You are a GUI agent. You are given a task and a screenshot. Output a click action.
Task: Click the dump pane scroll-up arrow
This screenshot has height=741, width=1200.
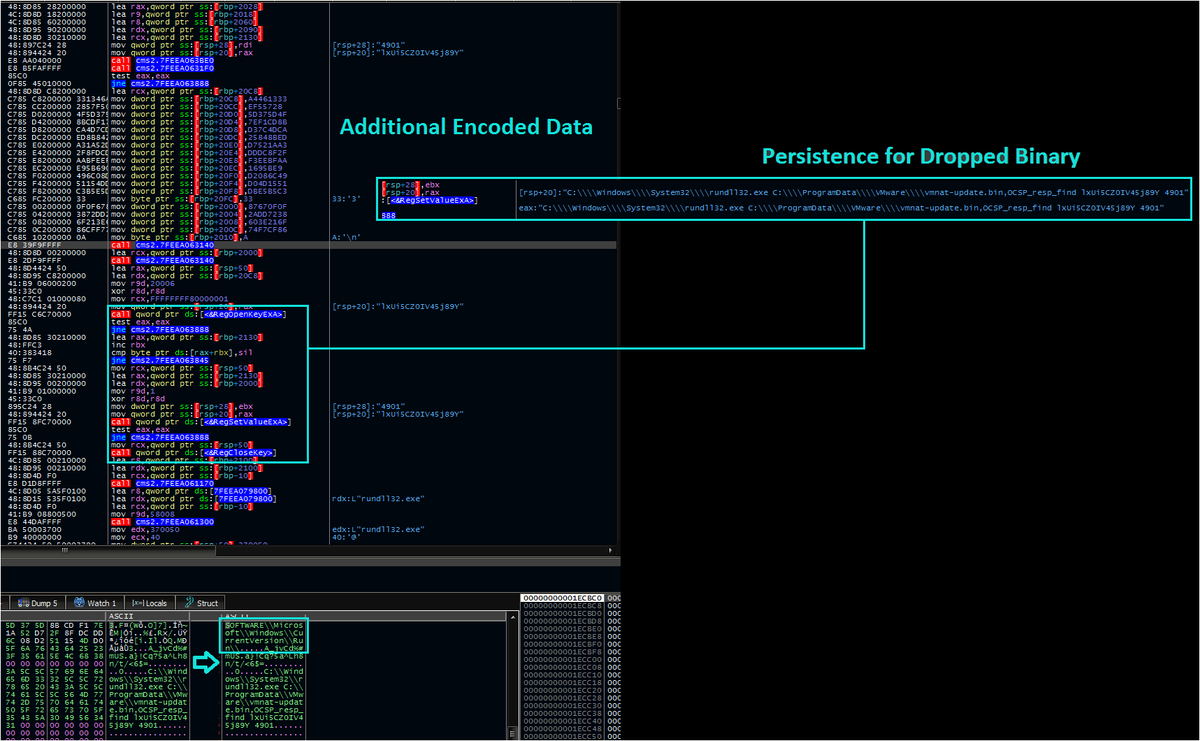click(x=514, y=616)
